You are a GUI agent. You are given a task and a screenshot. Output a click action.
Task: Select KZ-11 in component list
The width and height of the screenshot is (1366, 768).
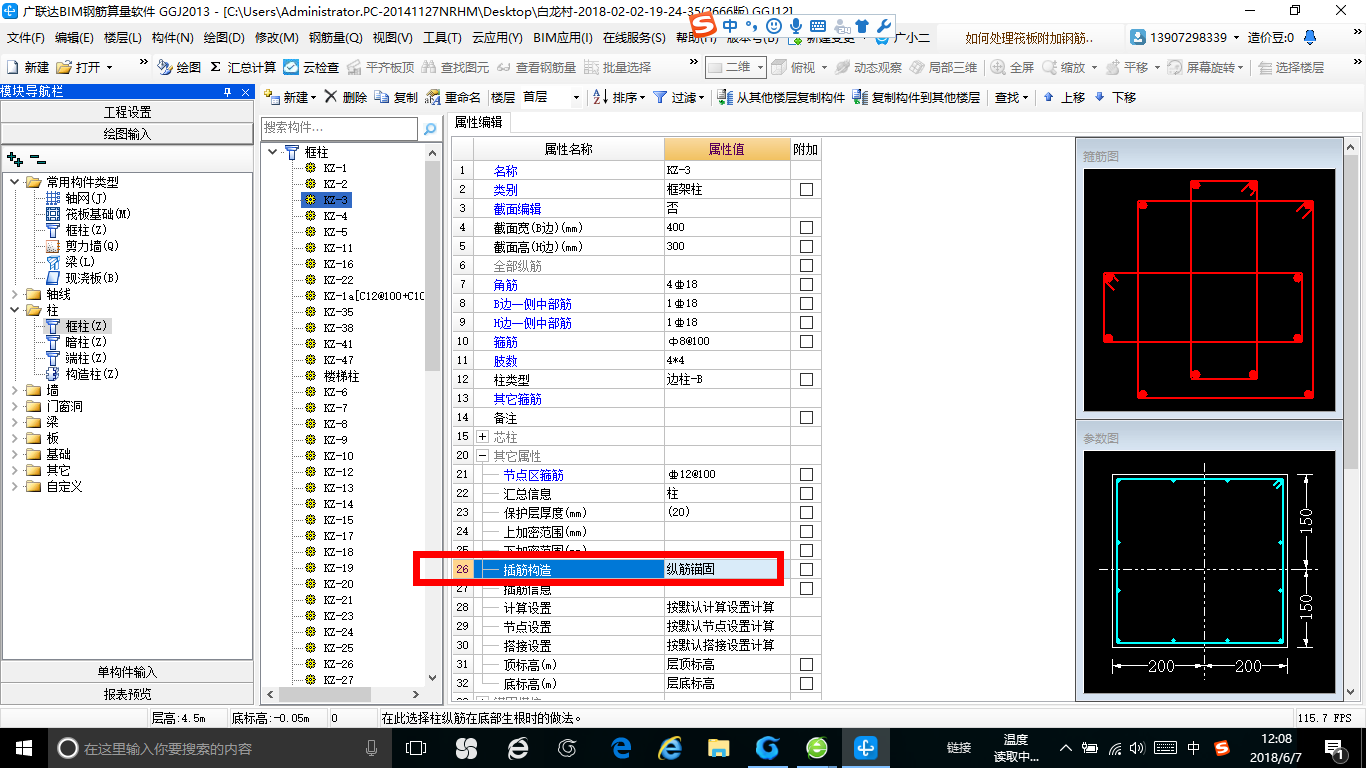(338, 248)
